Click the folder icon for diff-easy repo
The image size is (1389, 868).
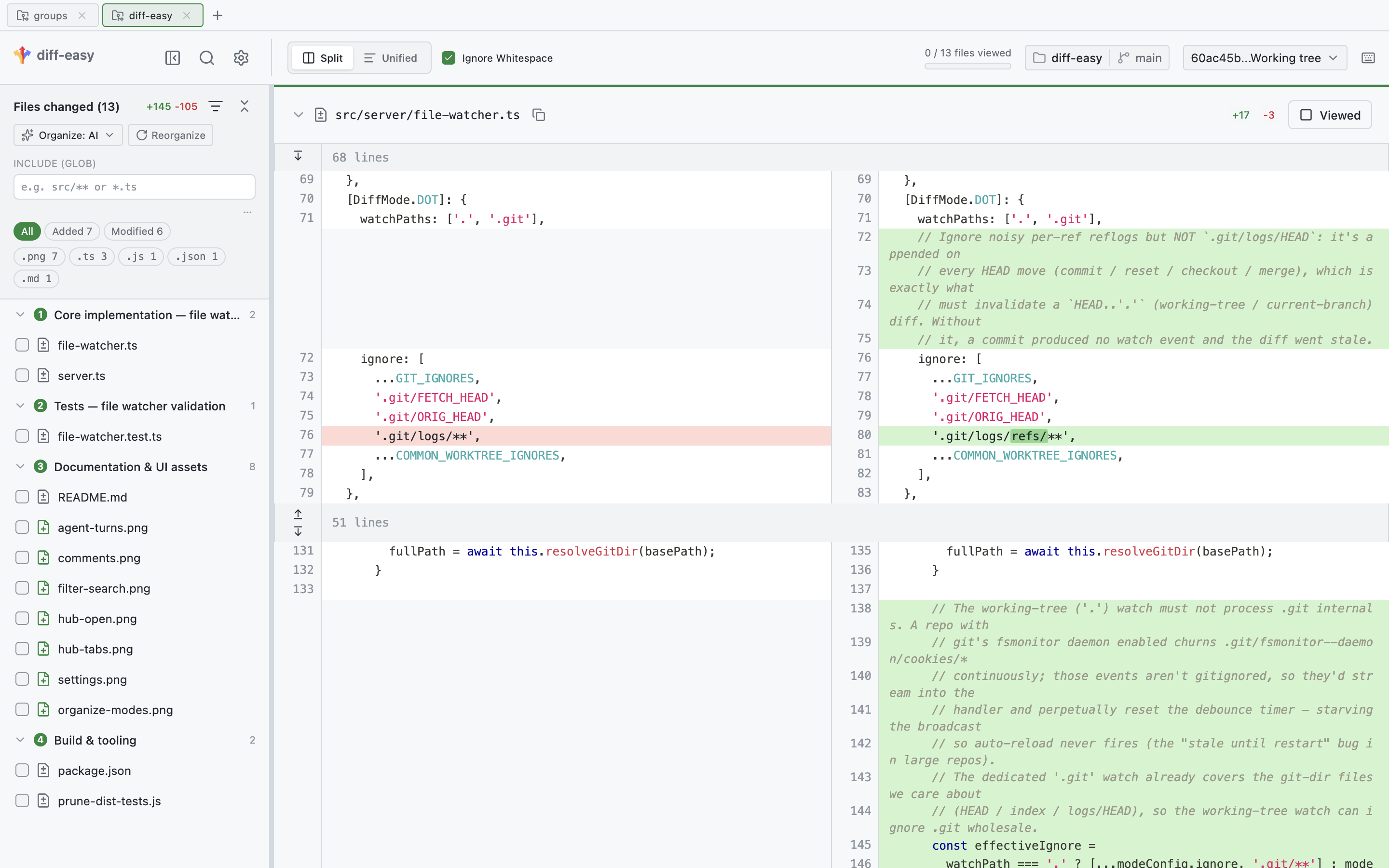coord(1039,58)
